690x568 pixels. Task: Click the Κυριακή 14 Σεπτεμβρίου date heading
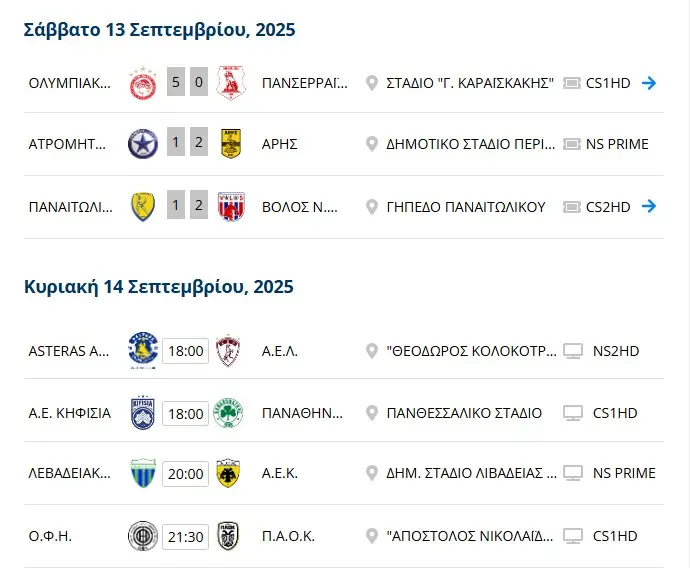pos(158,287)
